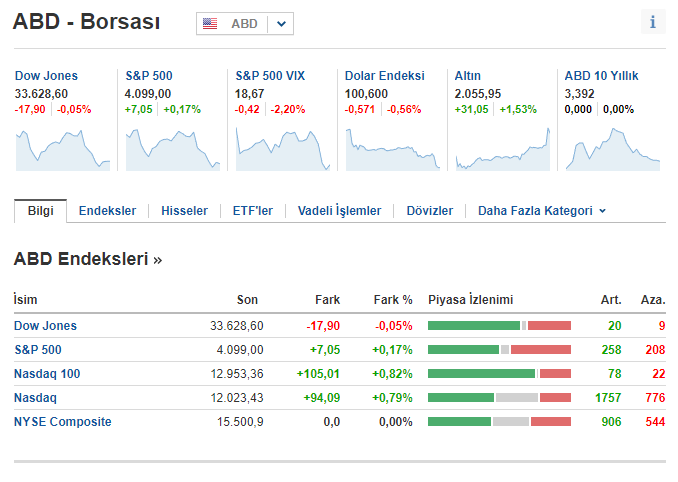The image size is (678, 482).
Task: Open the Hisseler tab
Action: click(184, 211)
